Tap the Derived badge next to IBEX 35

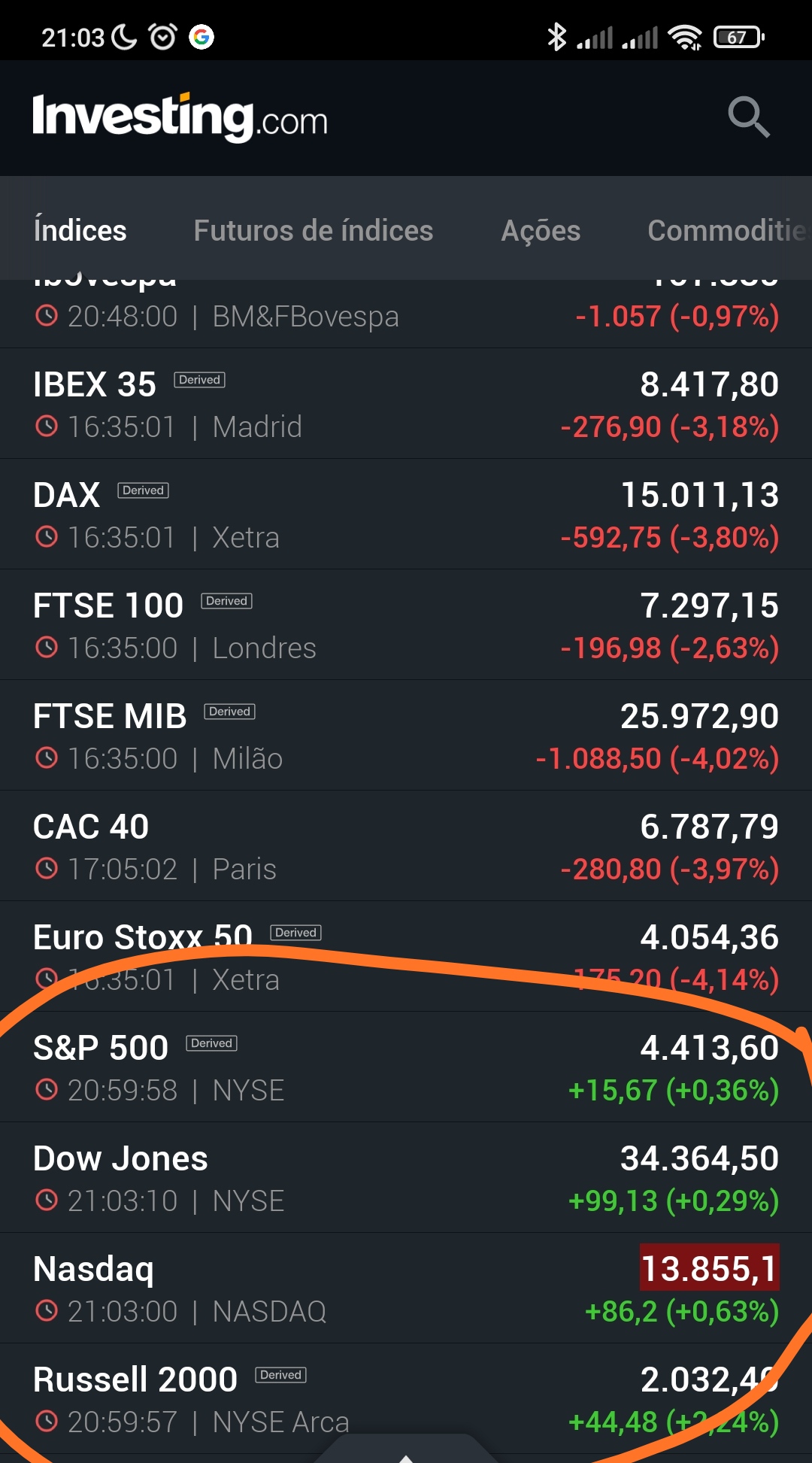pyautogui.click(x=200, y=380)
